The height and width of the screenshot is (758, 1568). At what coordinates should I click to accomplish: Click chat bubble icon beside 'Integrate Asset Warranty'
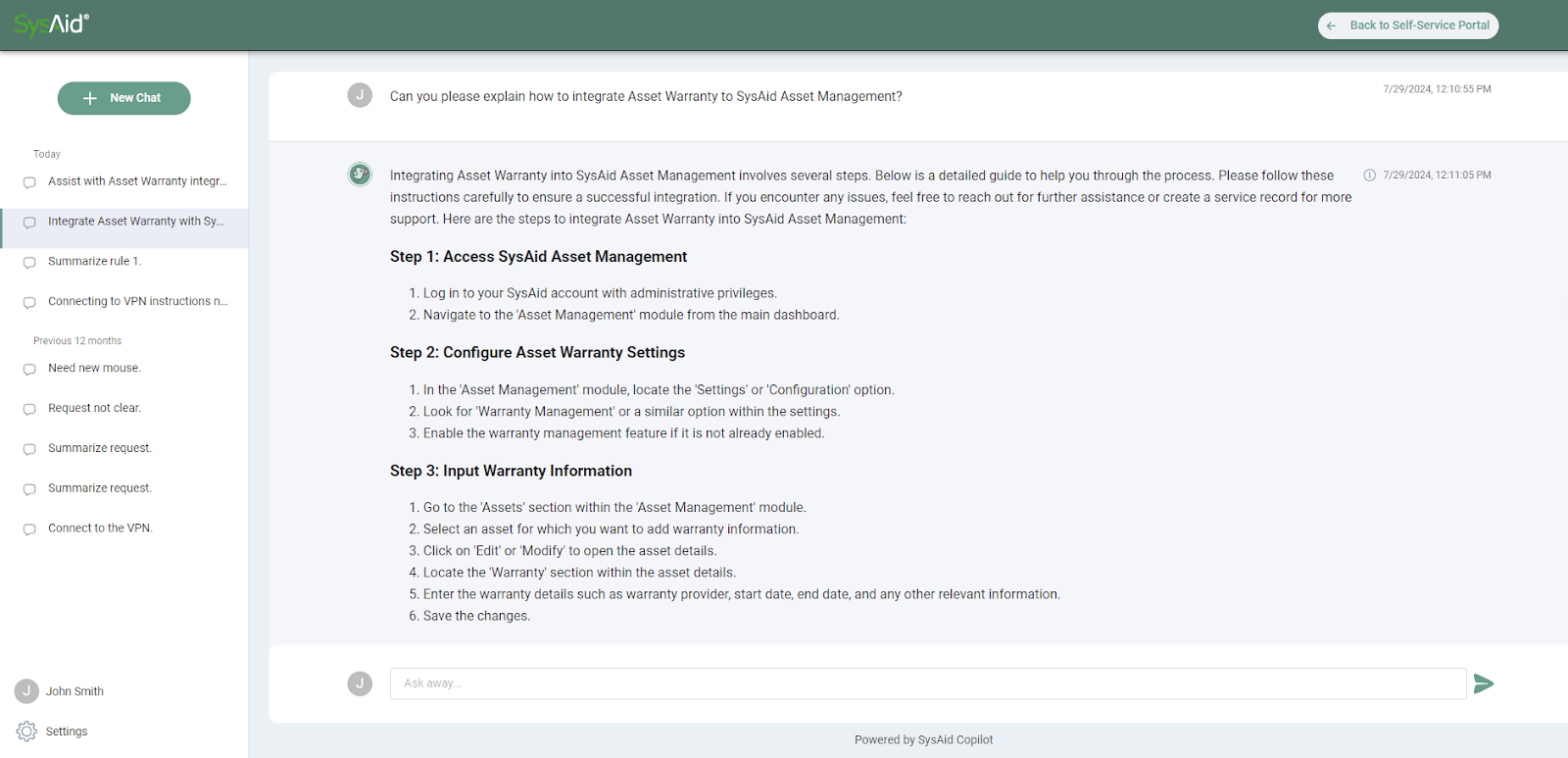click(x=29, y=223)
